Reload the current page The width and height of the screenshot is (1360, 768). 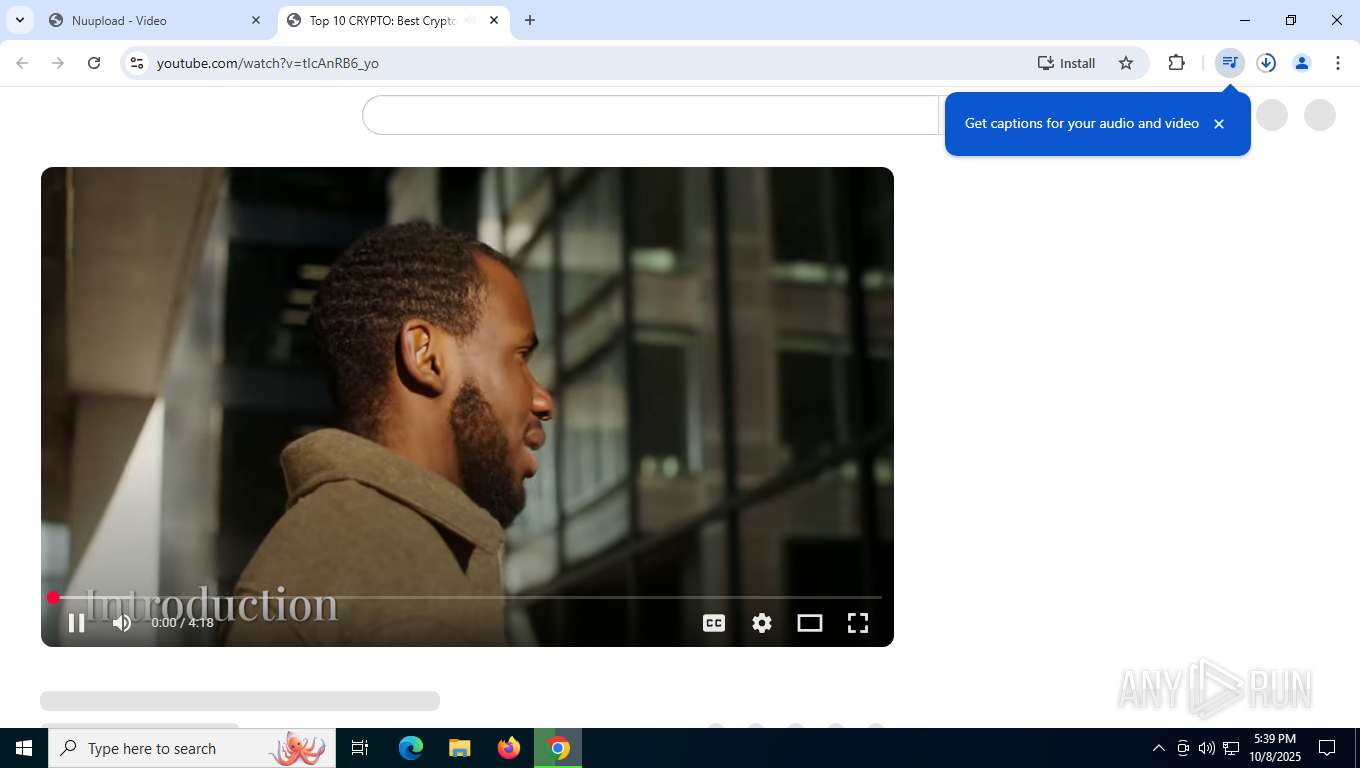pyautogui.click(x=94, y=63)
